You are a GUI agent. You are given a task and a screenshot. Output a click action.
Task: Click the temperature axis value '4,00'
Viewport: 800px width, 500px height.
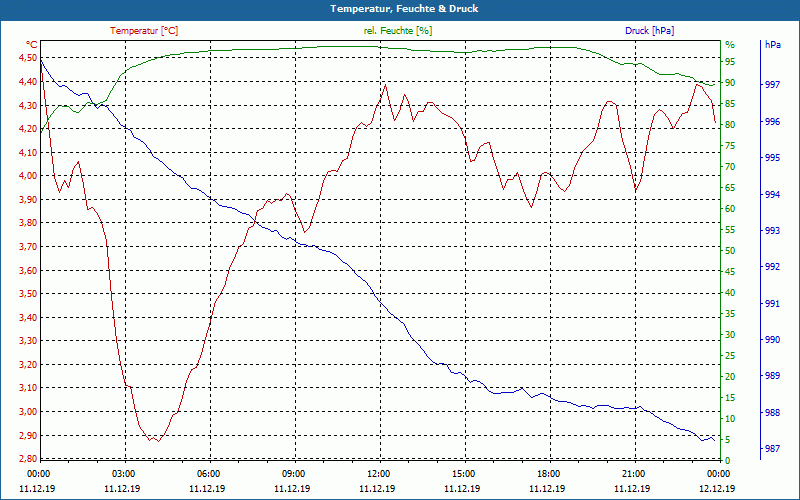click(x=28, y=176)
